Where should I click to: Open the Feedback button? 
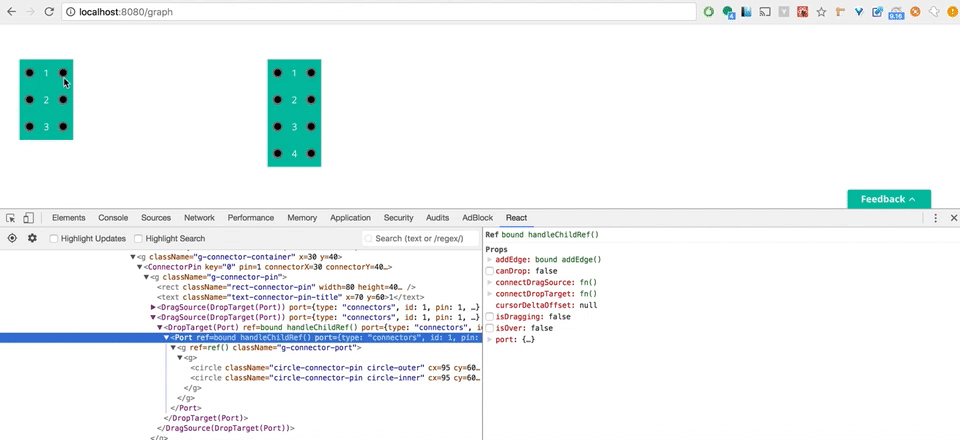click(889, 199)
